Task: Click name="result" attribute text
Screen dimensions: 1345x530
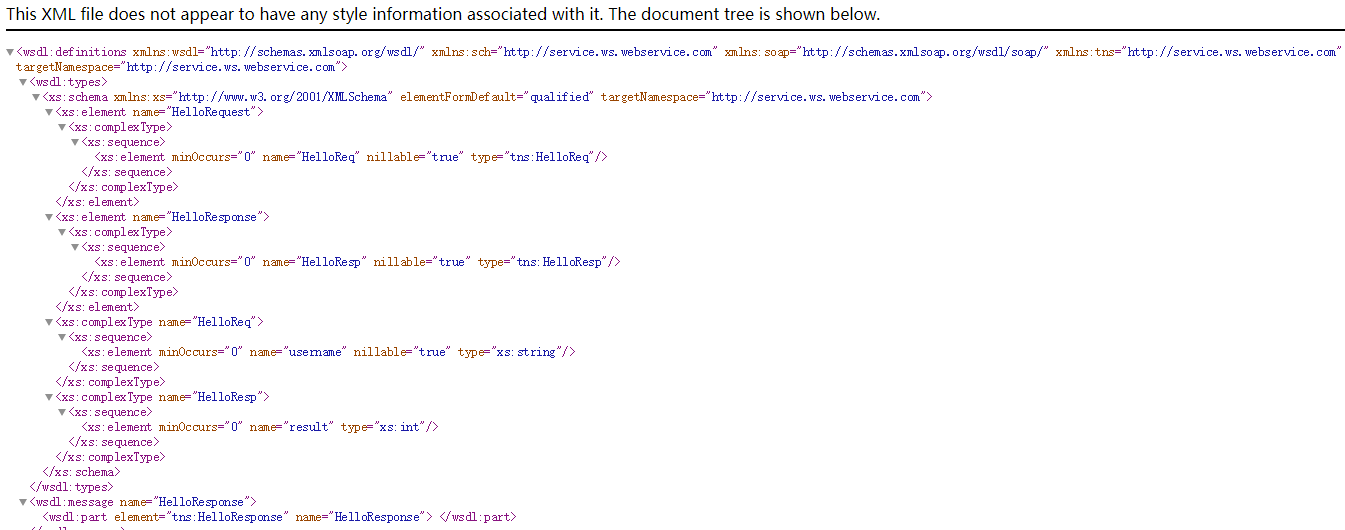Action: click(291, 427)
